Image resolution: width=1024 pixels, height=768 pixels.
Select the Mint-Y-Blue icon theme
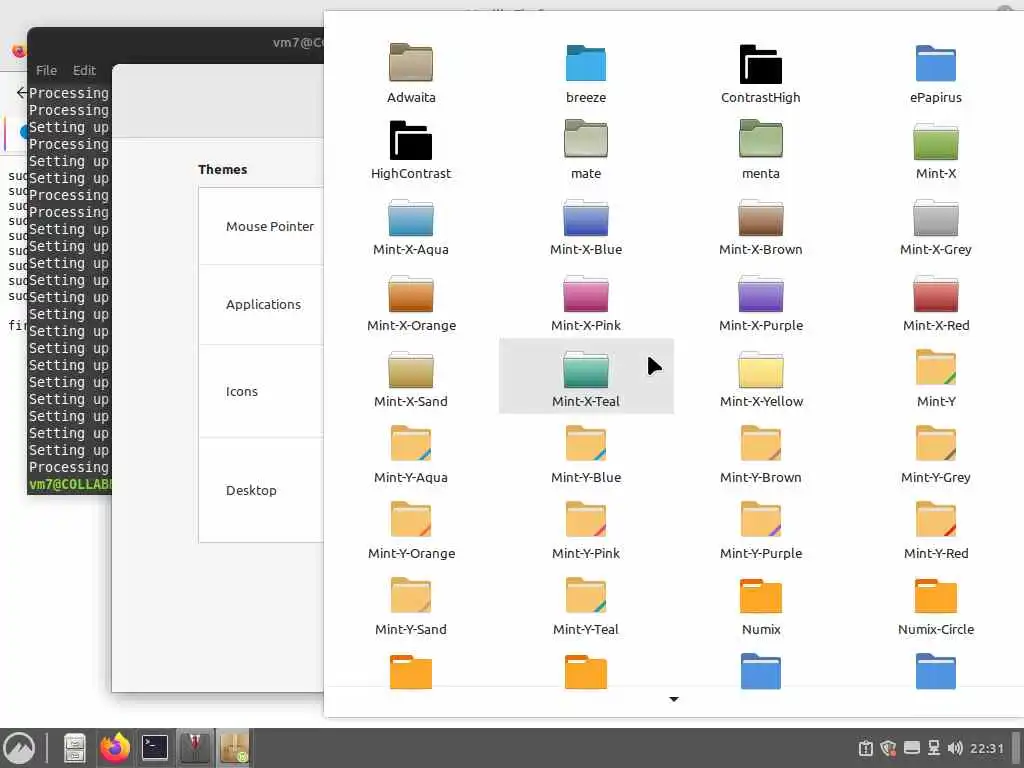(586, 453)
